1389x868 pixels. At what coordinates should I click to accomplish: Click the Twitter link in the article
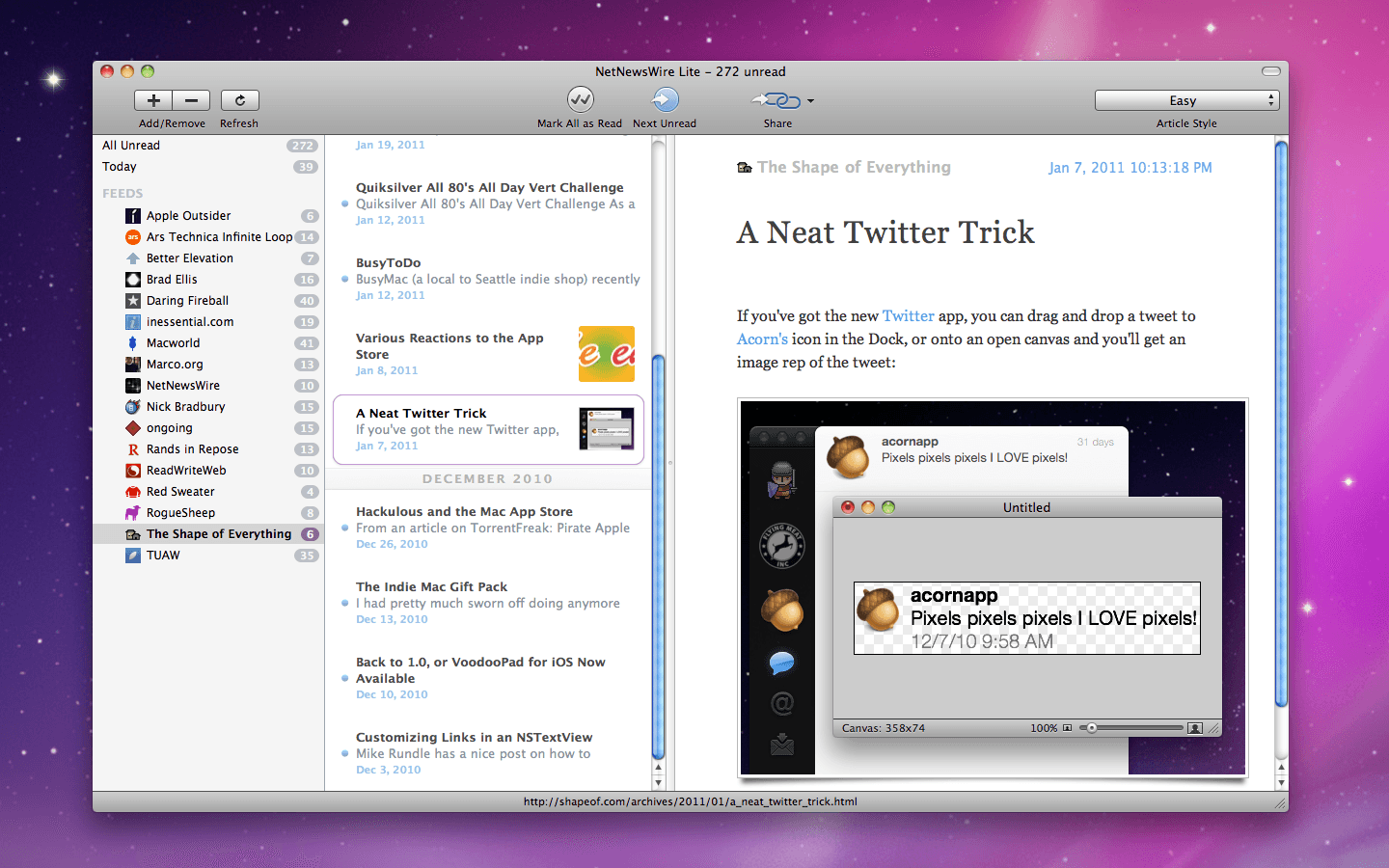[908, 316]
